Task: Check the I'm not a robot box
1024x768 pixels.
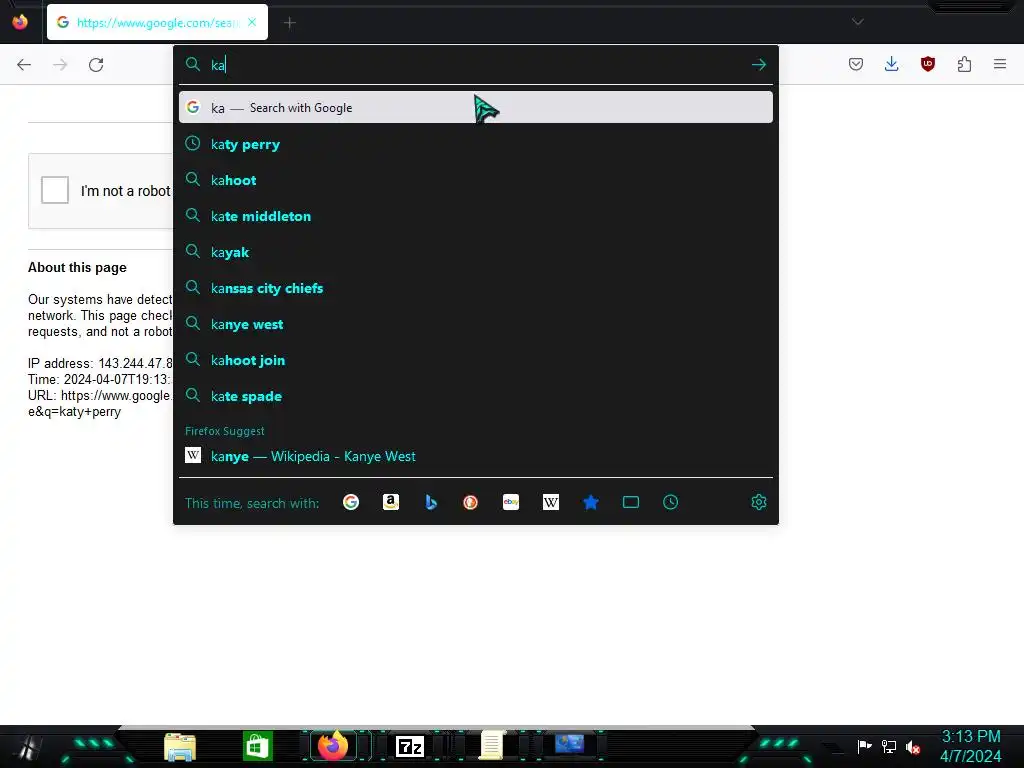Action: [x=55, y=190]
